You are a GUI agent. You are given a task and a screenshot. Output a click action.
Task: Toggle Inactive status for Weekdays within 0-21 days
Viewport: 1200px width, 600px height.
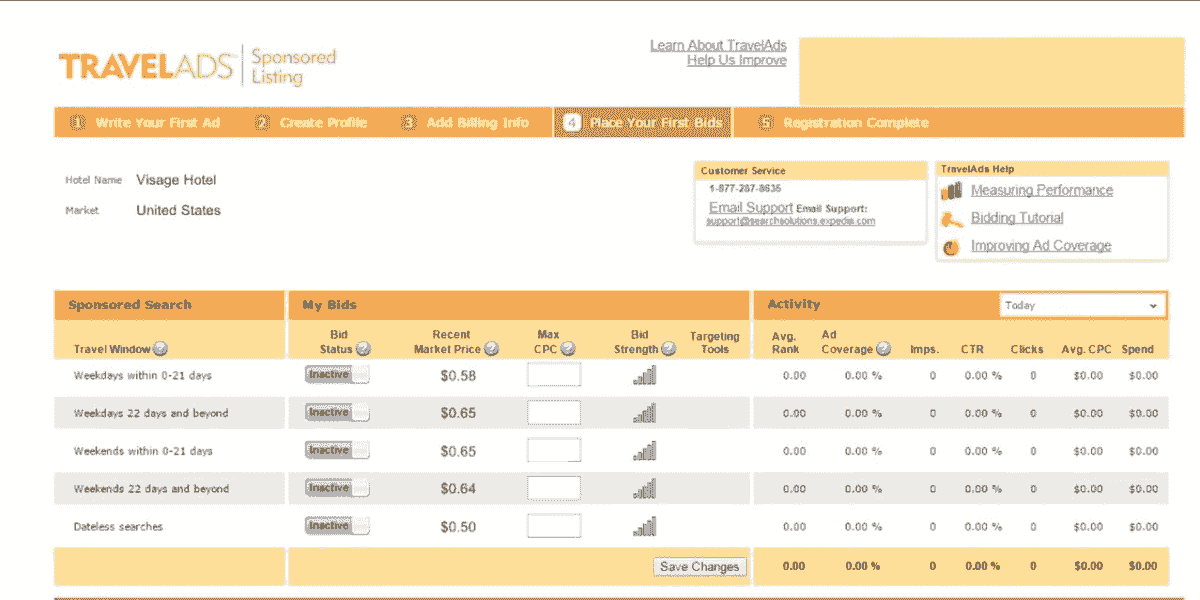coord(337,374)
